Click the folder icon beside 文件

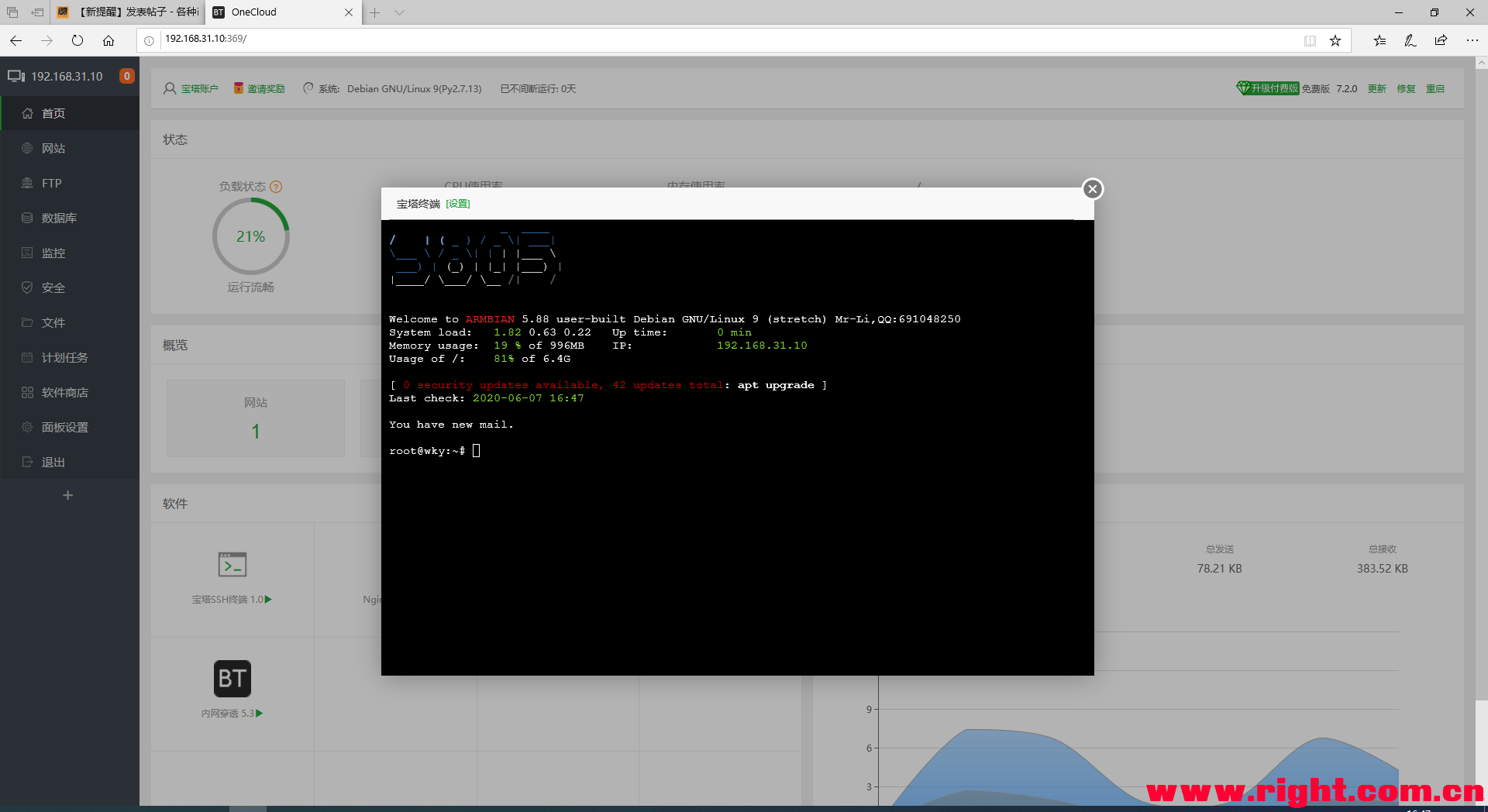[x=27, y=322]
